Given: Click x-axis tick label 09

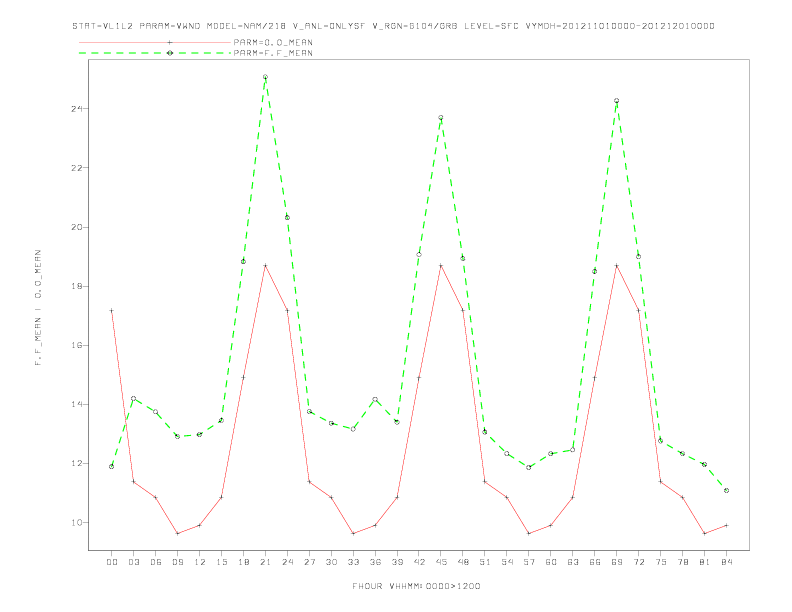Looking at the screenshot, I should tap(177, 562).
